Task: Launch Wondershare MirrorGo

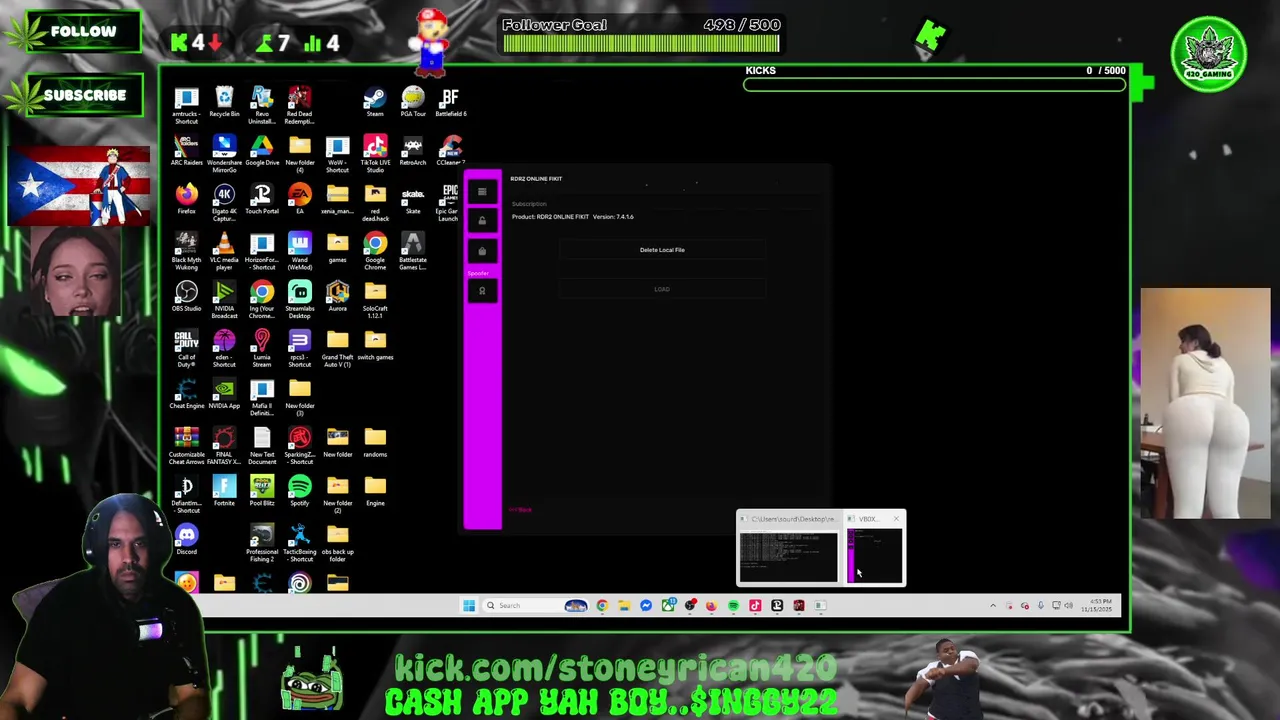Action: coord(224,155)
